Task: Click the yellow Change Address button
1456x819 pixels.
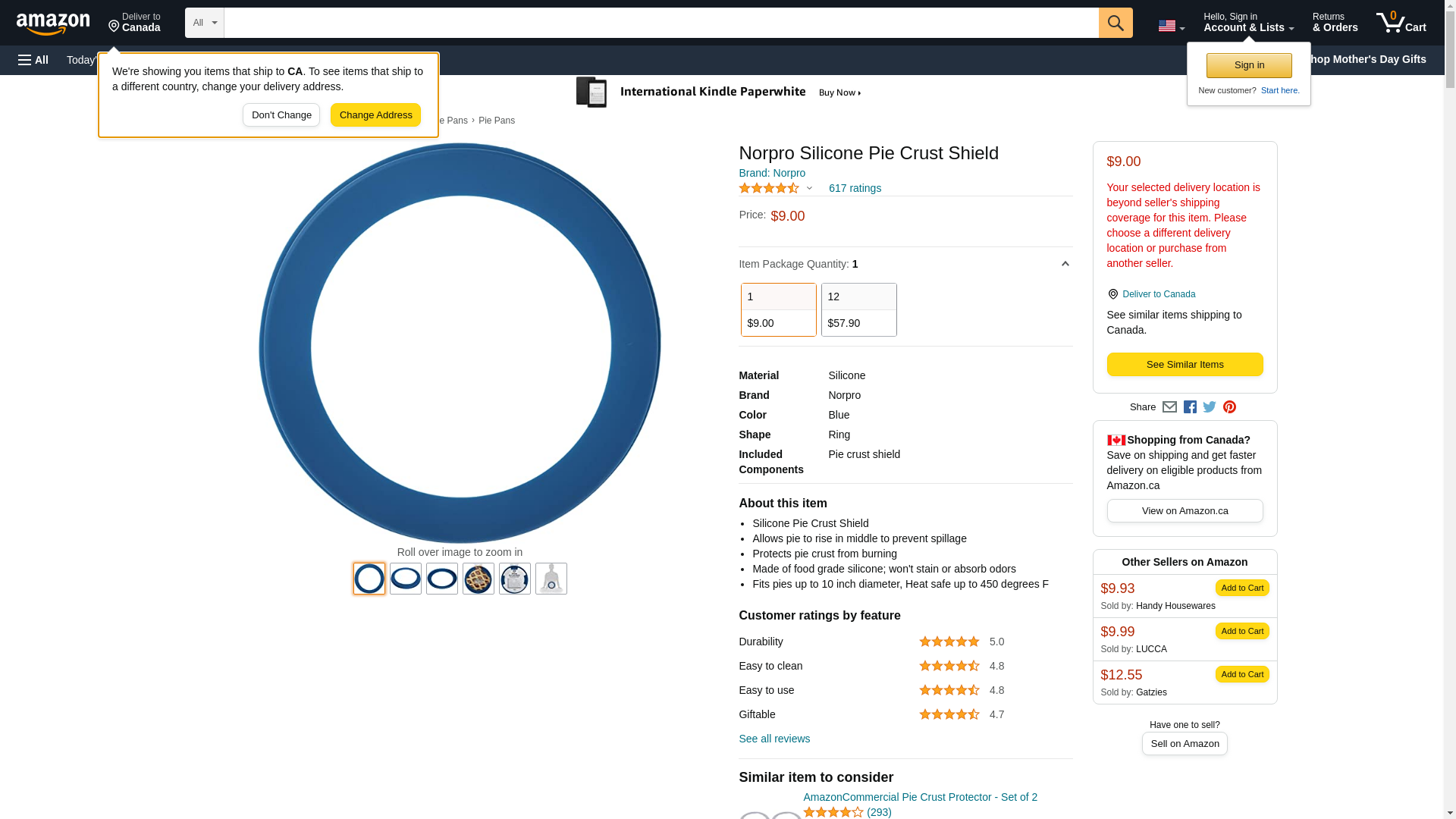Action: point(375,115)
